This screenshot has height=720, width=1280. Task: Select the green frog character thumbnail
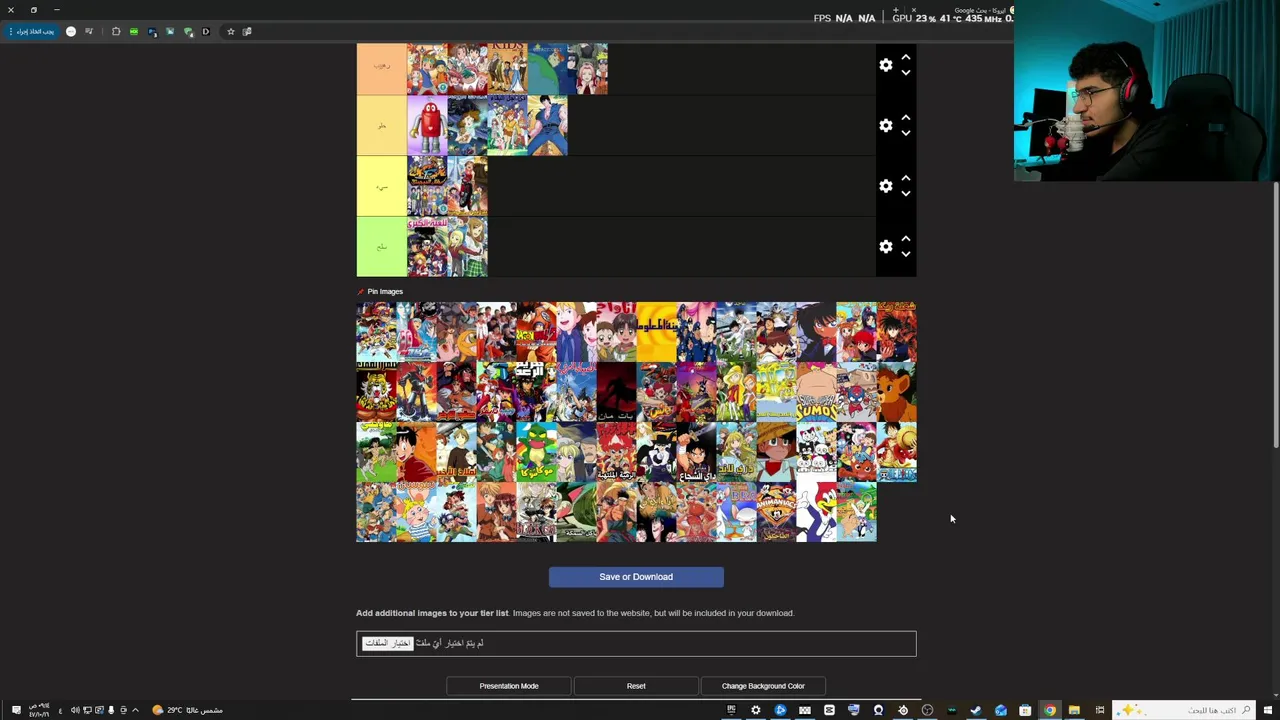(536, 452)
